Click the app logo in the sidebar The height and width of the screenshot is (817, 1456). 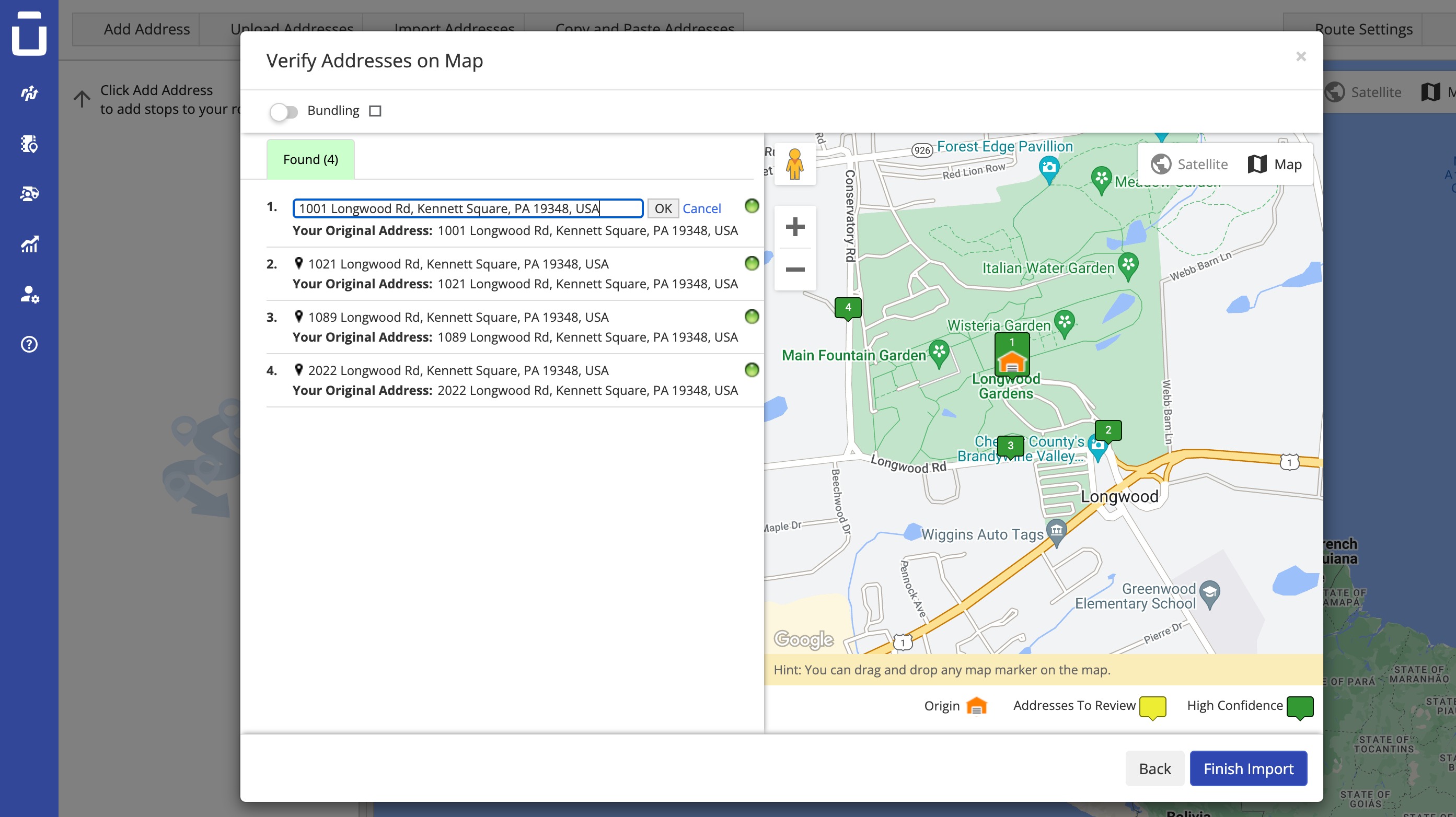click(x=29, y=33)
